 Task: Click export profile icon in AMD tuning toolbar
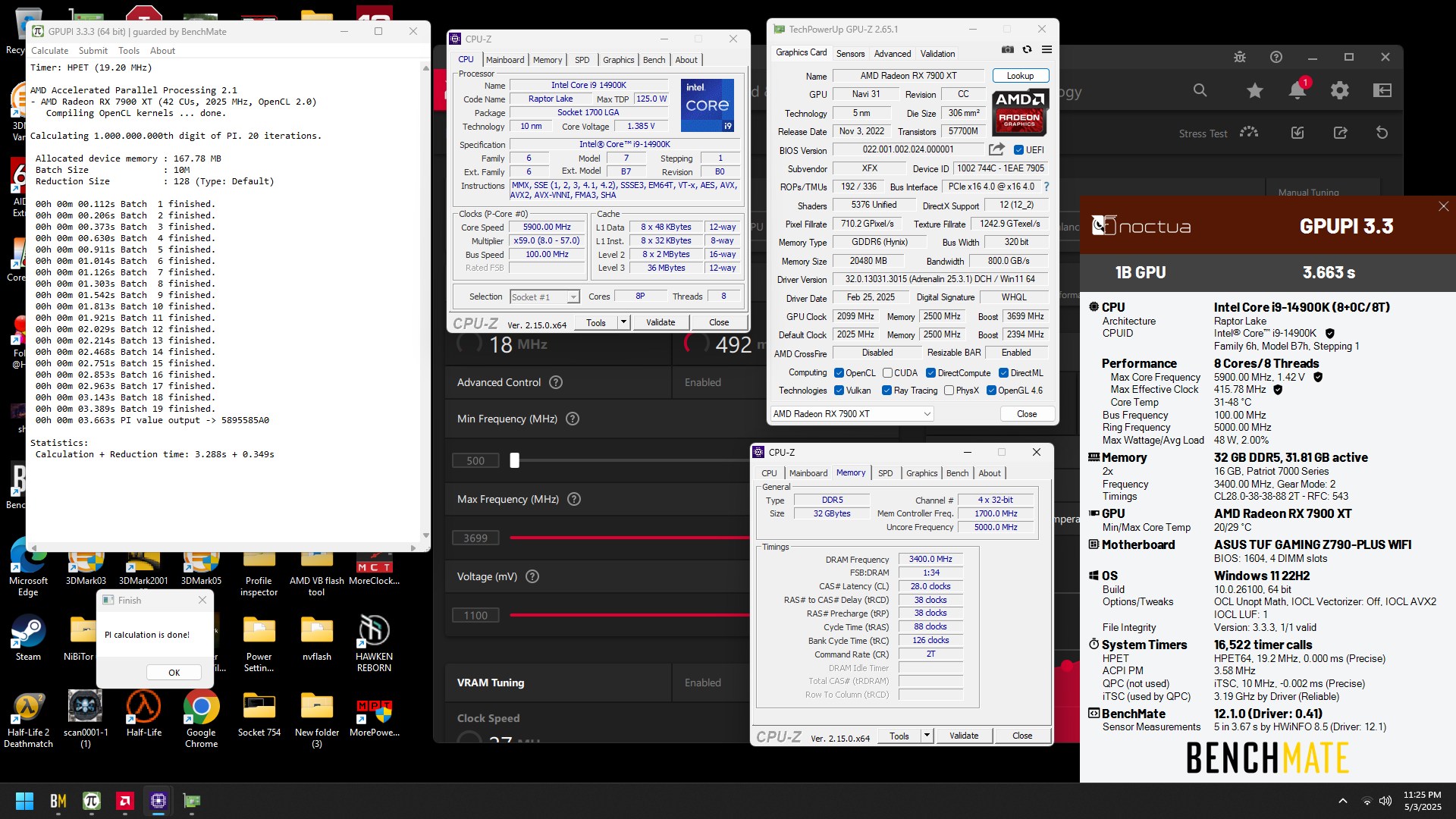1340,133
